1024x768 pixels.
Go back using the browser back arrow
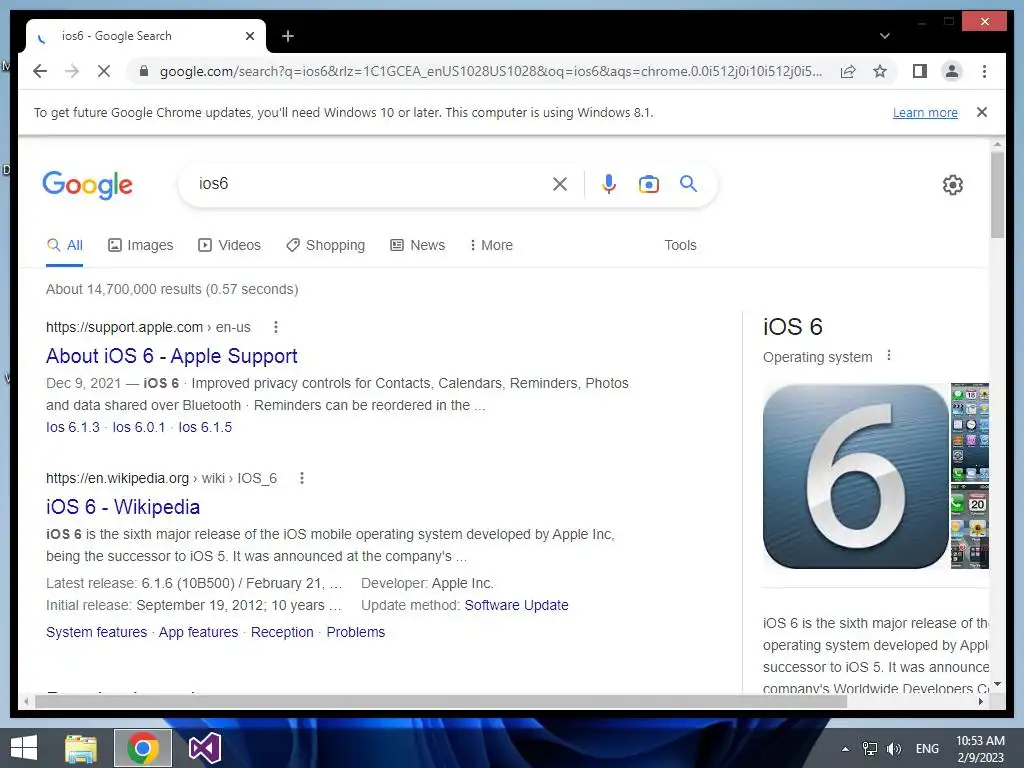pyautogui.click(x=40, y=71)
